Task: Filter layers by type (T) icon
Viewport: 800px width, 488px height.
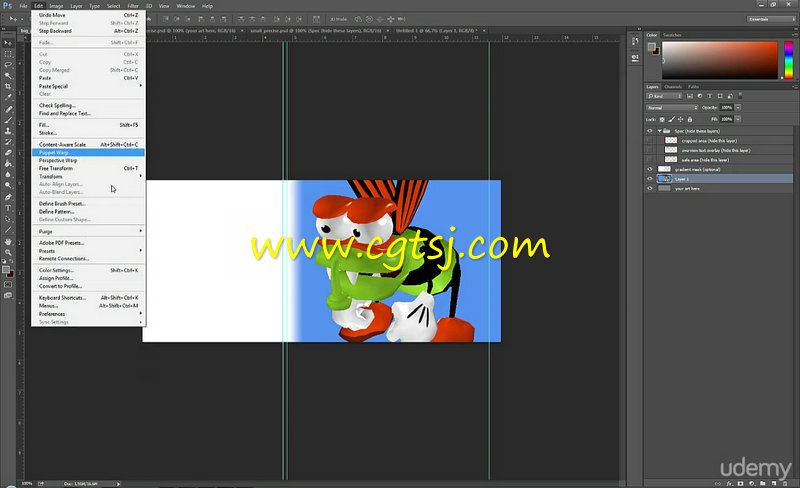Action: point(710,96)
